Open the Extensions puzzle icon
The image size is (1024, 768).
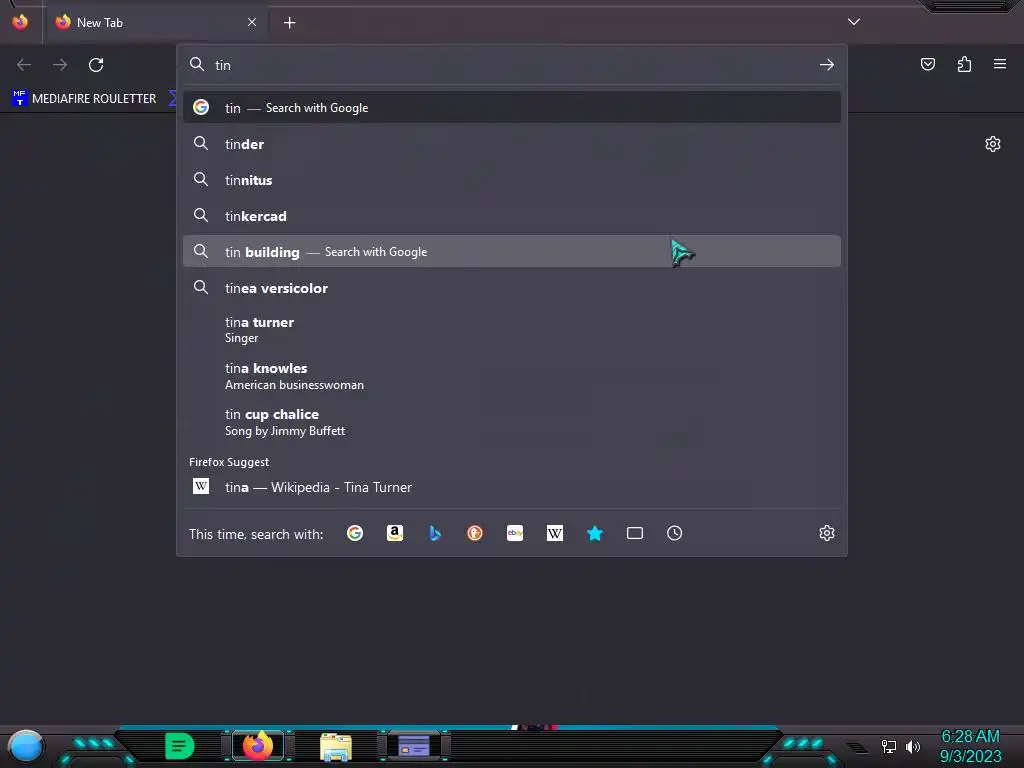tap(964, 64)
